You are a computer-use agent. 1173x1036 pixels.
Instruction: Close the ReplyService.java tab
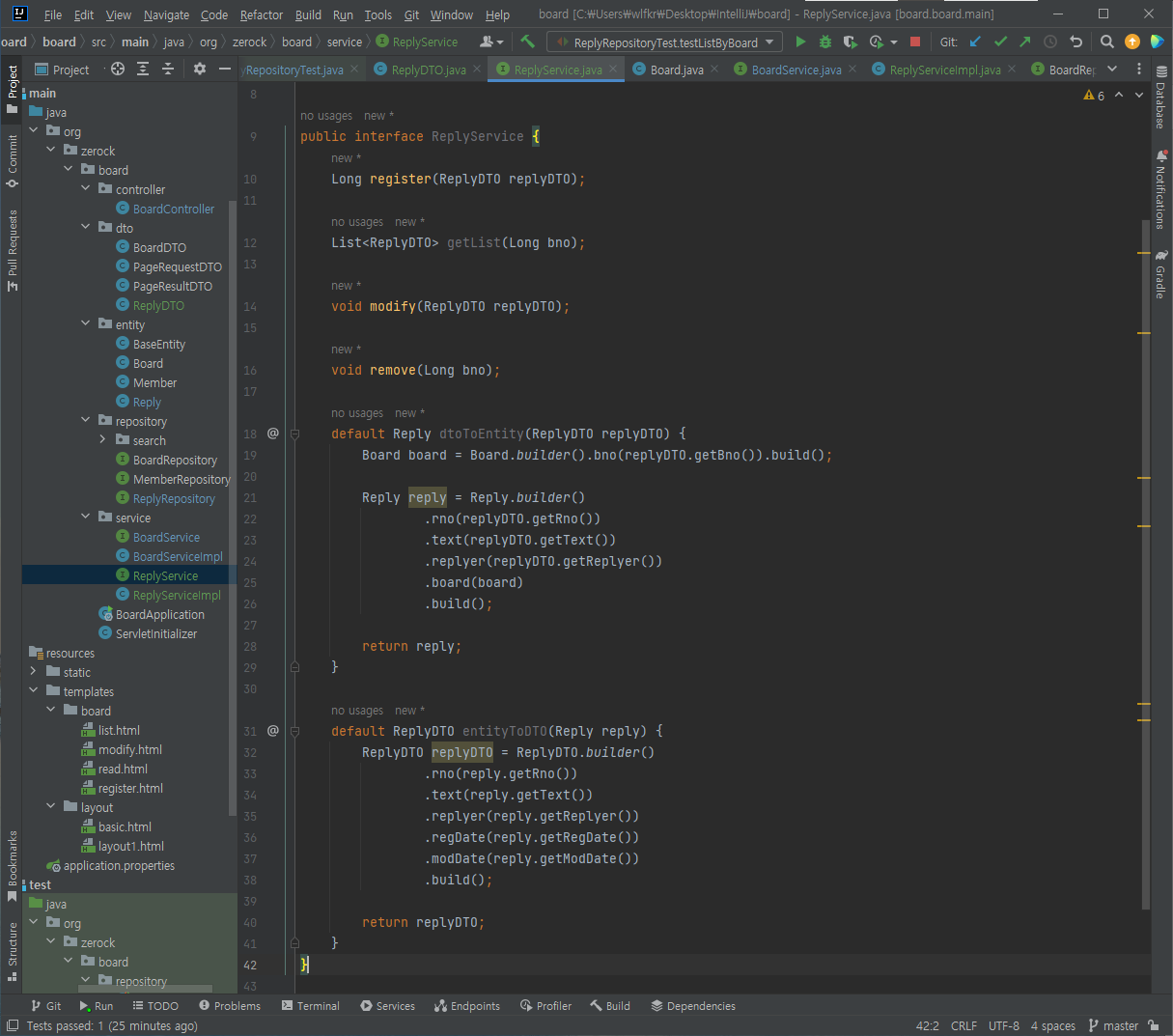613,70
